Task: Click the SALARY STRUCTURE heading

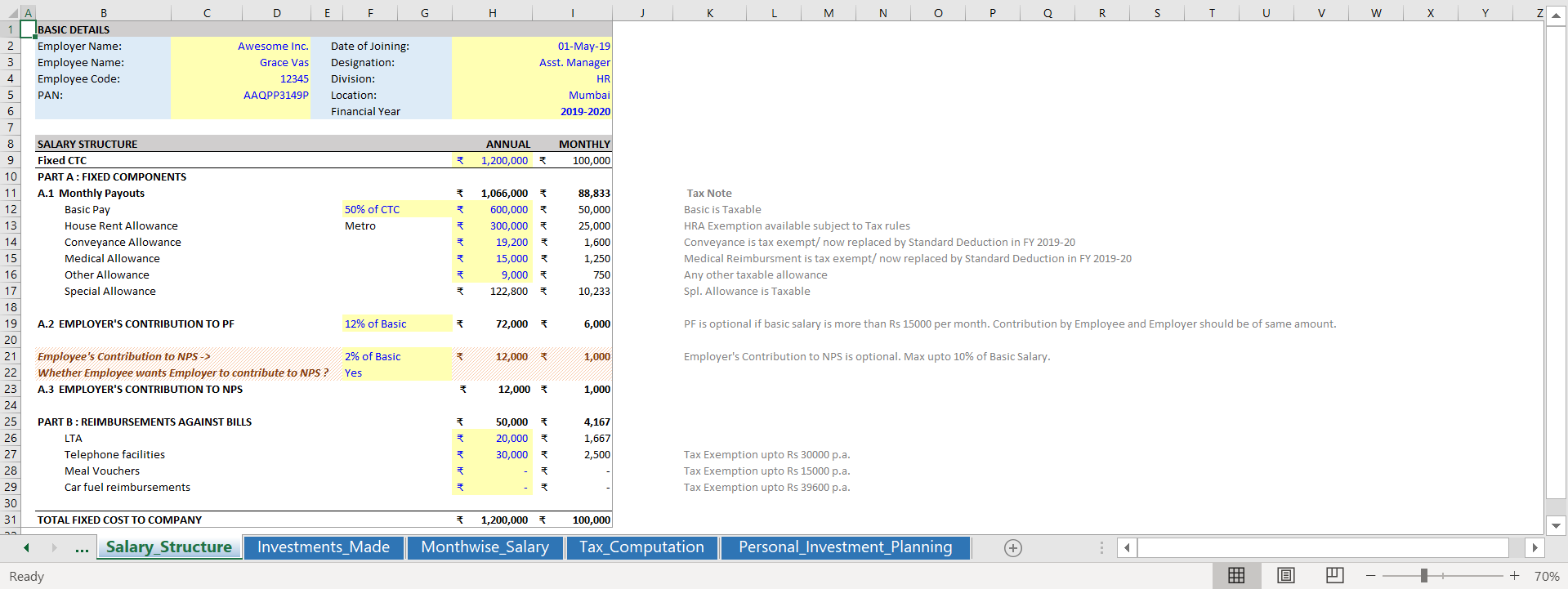Action: (87, 145)
